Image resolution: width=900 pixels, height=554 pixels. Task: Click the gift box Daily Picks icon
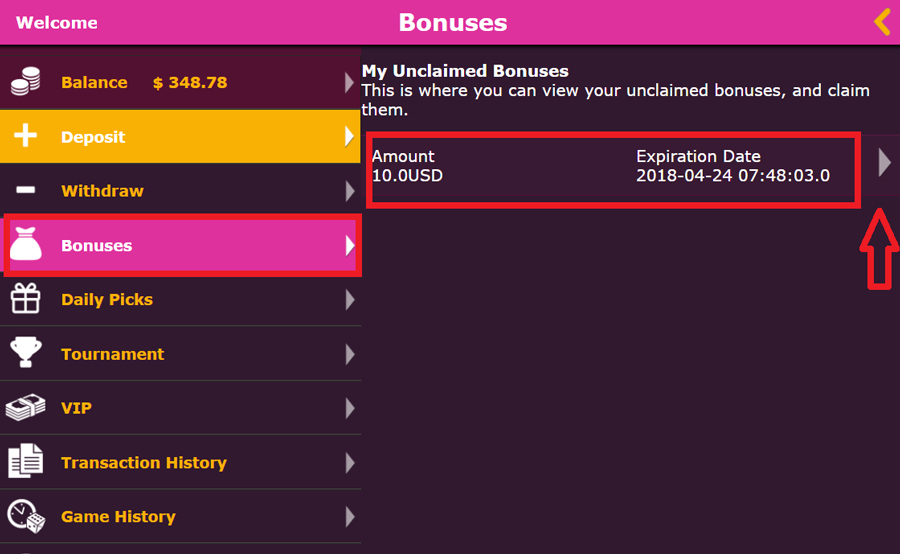coord(26,299)
